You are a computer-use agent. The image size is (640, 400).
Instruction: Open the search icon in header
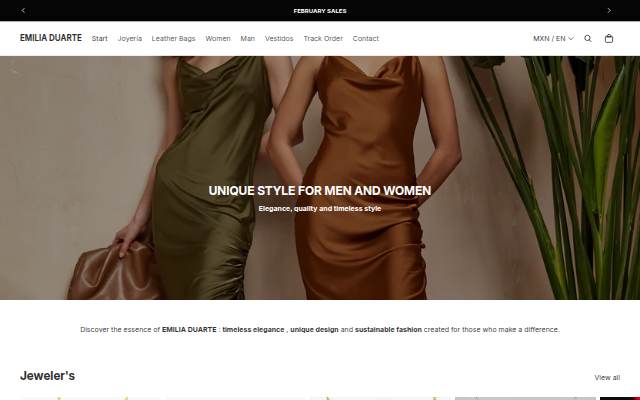coord(588,38)
